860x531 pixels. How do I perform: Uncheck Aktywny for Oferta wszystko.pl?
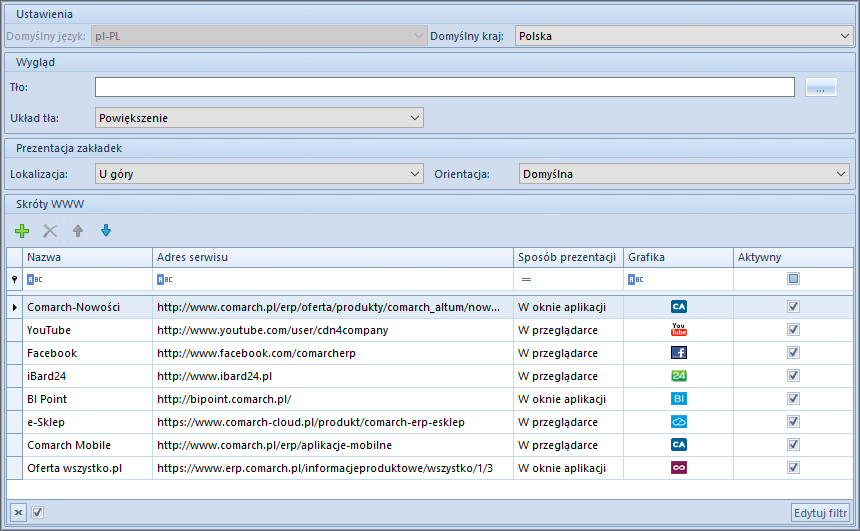(793, 468)
